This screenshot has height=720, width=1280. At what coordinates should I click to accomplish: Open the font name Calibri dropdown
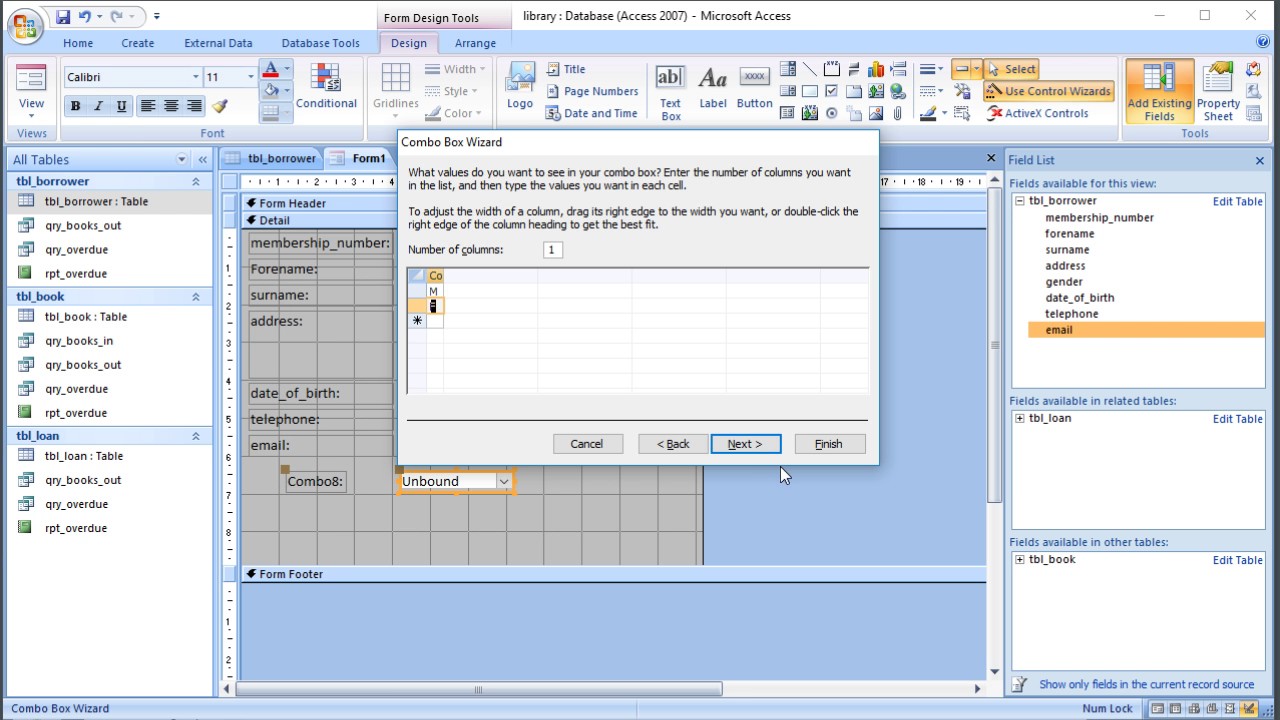point(195,77)
